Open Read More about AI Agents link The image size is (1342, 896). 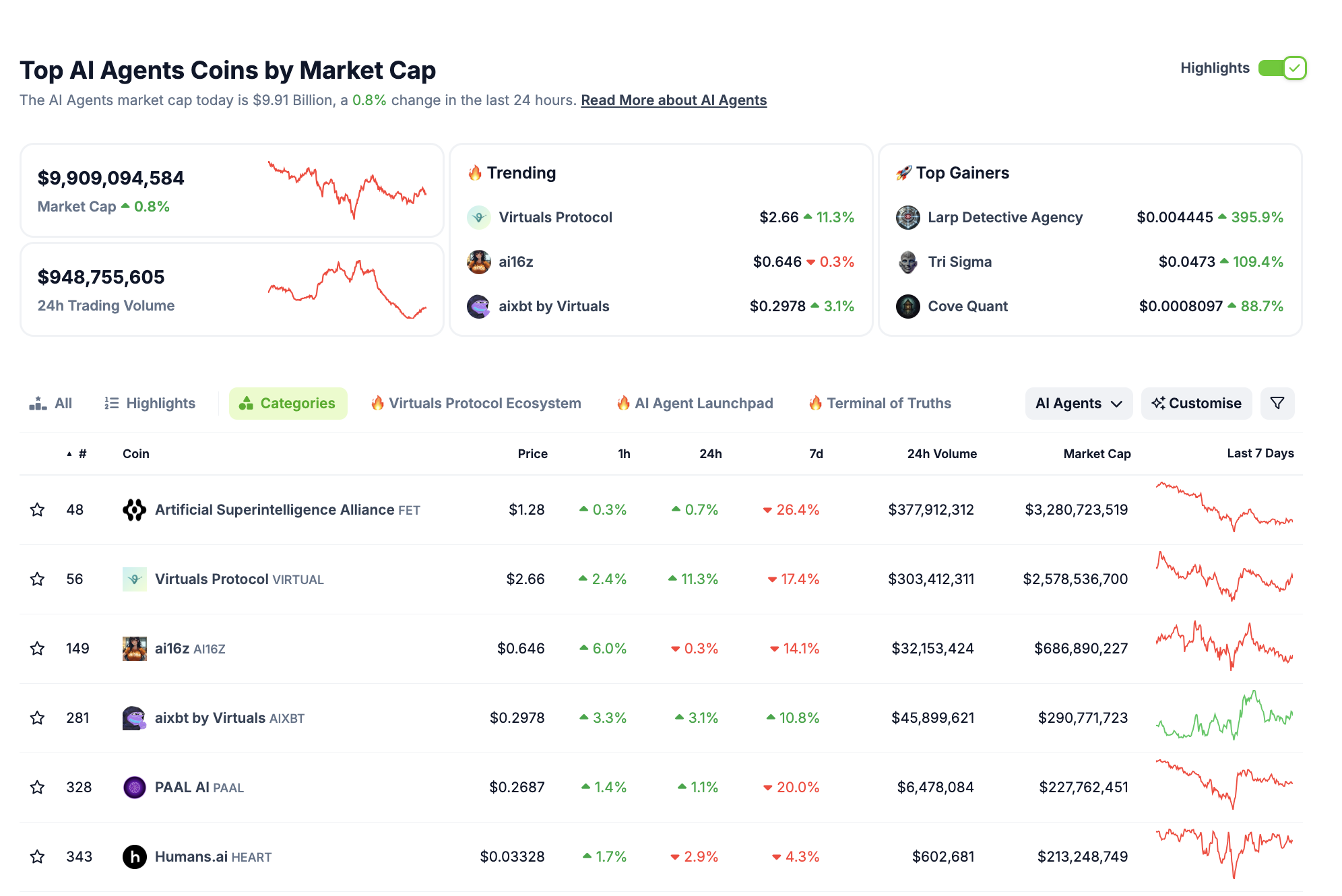(673, 100)
